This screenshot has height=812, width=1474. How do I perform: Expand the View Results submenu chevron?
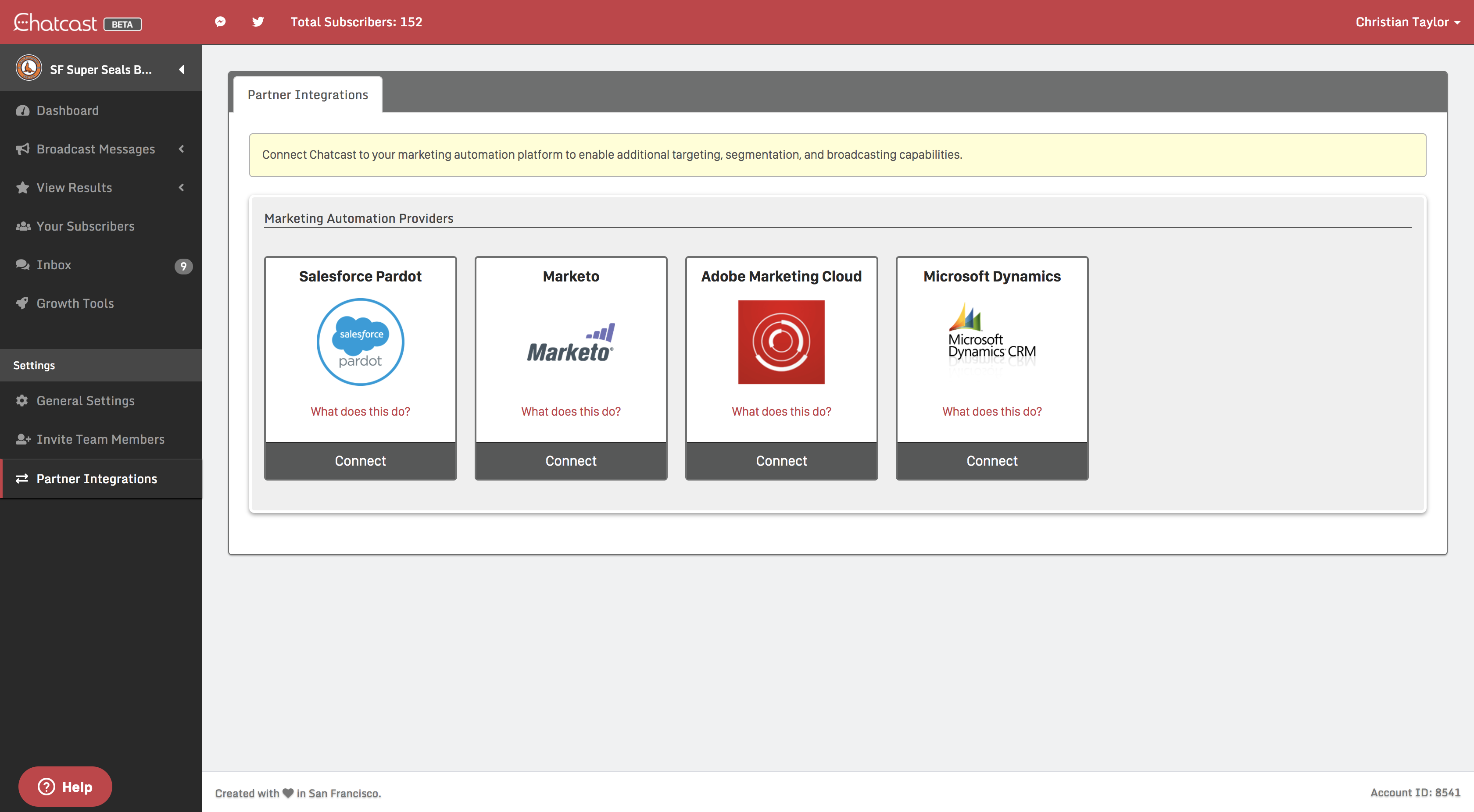click(x=181, y=188)
